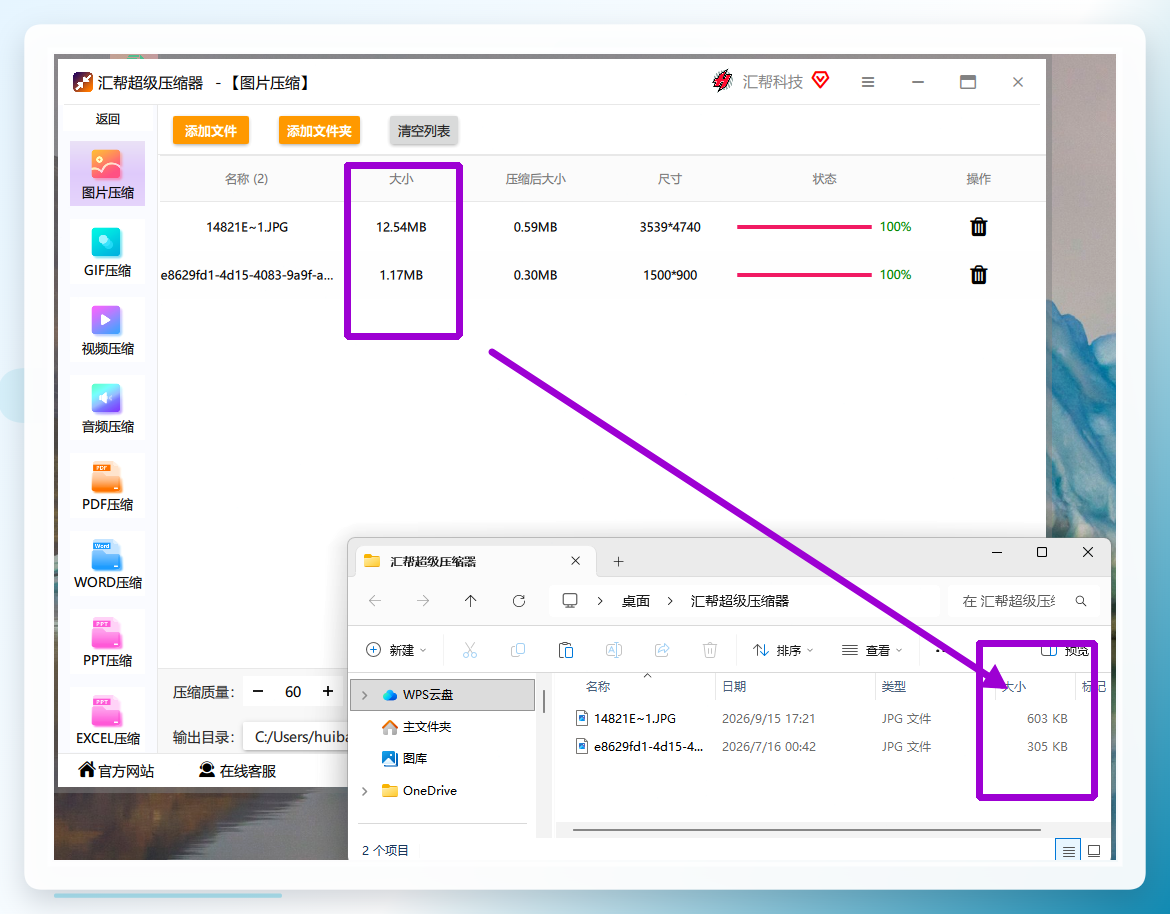1170x914 pixels.
Task: Open 音频压缩 tool
Action: coord(107,408)
